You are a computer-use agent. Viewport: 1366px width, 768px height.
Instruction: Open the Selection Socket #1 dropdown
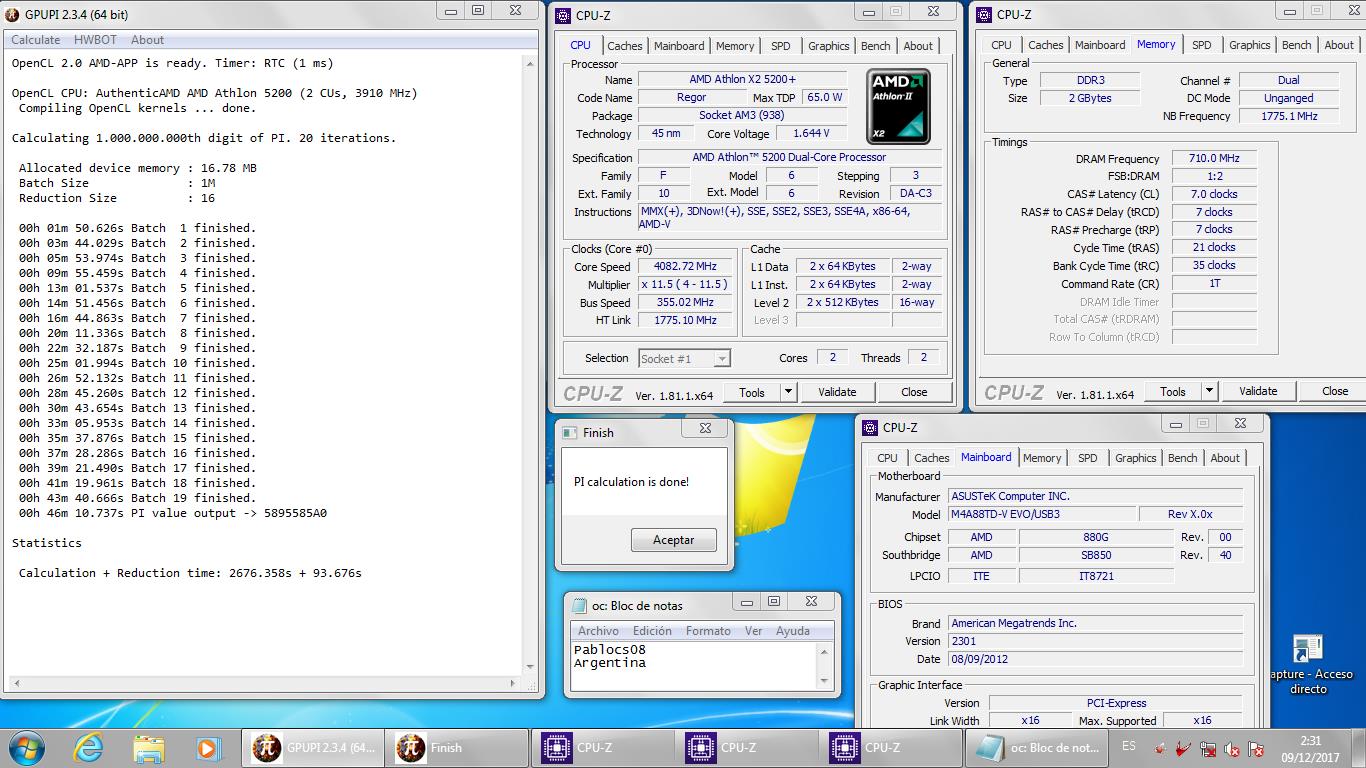coord(684,358)
